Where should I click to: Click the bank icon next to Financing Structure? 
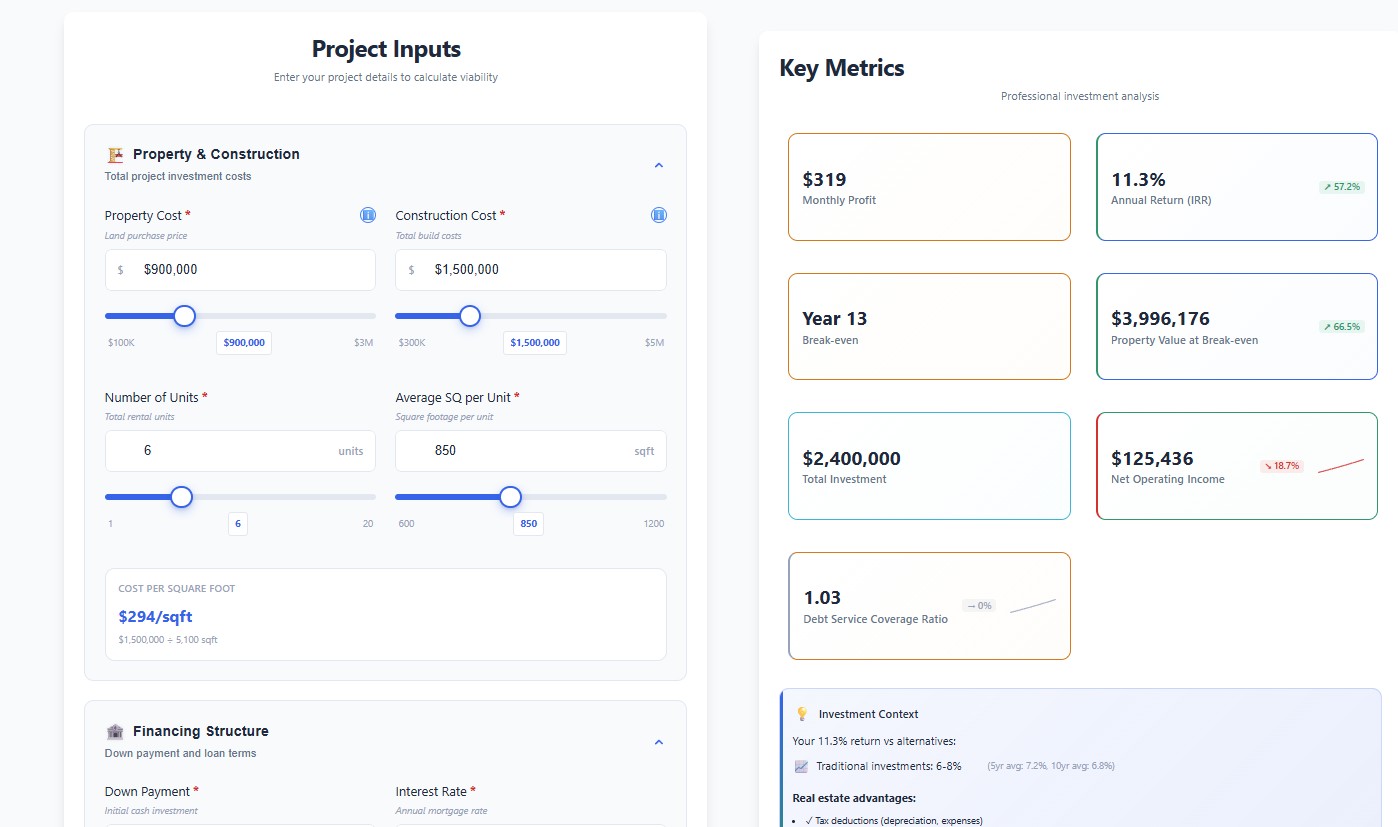click(x=114, y=731)
